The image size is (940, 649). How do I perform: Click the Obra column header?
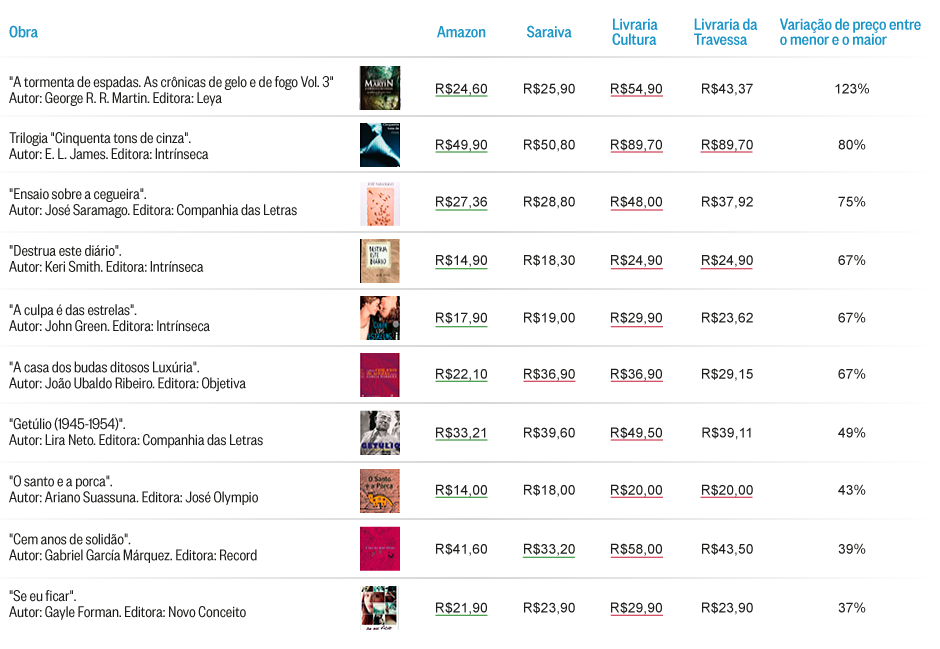[23, 32]
